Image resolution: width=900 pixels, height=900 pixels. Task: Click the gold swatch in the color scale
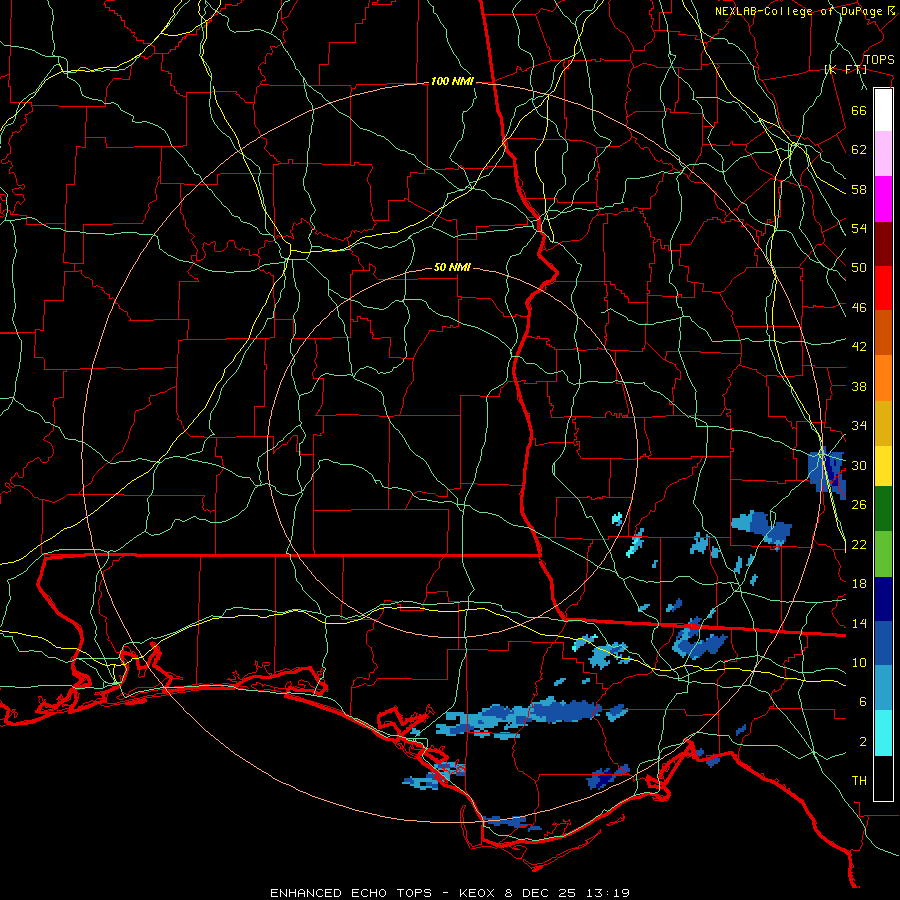coord(883,424)
